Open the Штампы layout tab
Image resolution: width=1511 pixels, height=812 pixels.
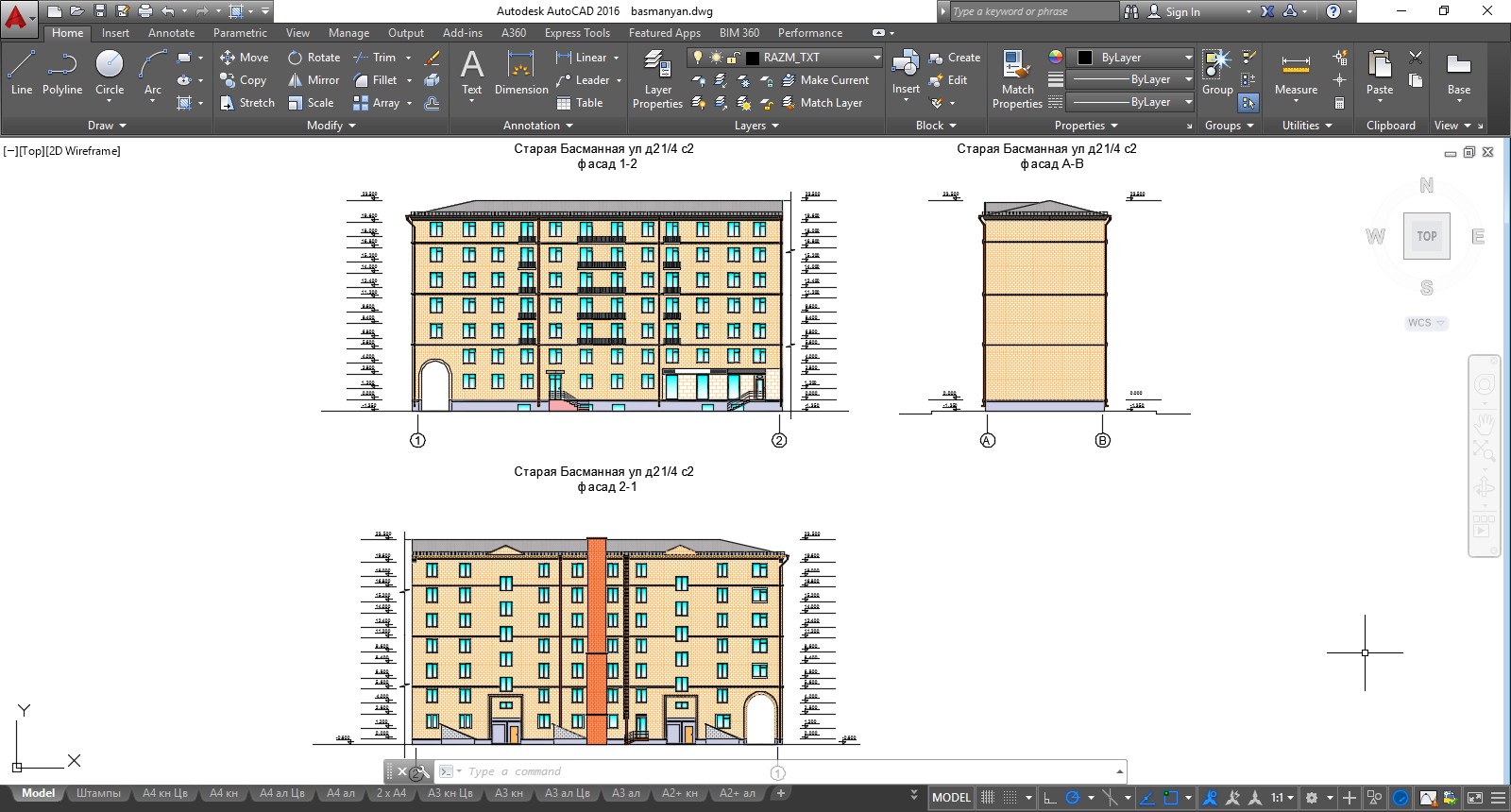pyautogui.click(x=98, y=793)
